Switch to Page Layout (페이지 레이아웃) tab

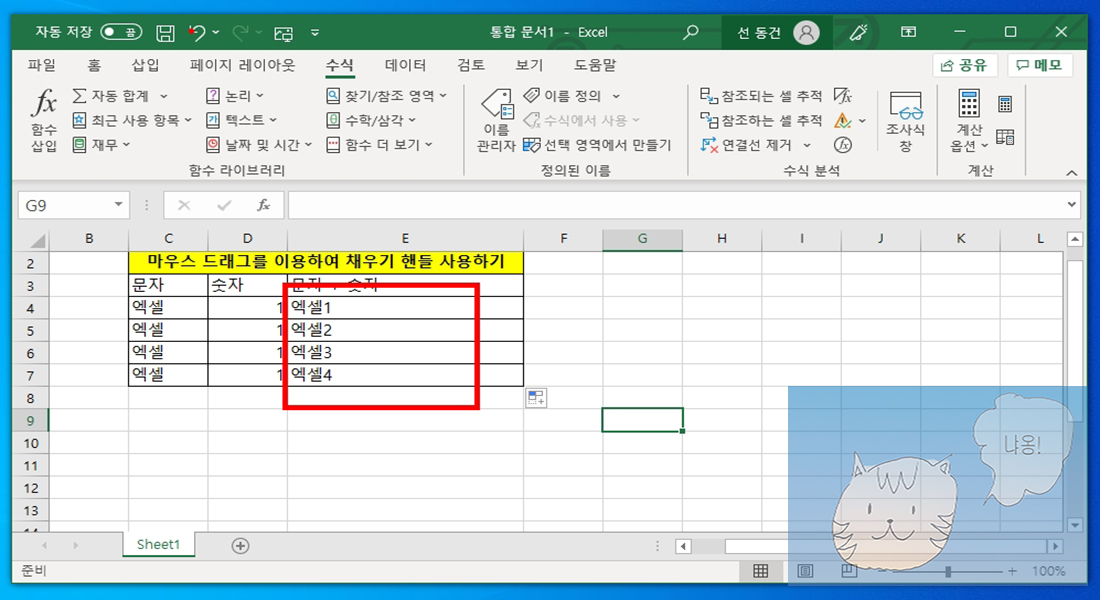click(243, 65)
